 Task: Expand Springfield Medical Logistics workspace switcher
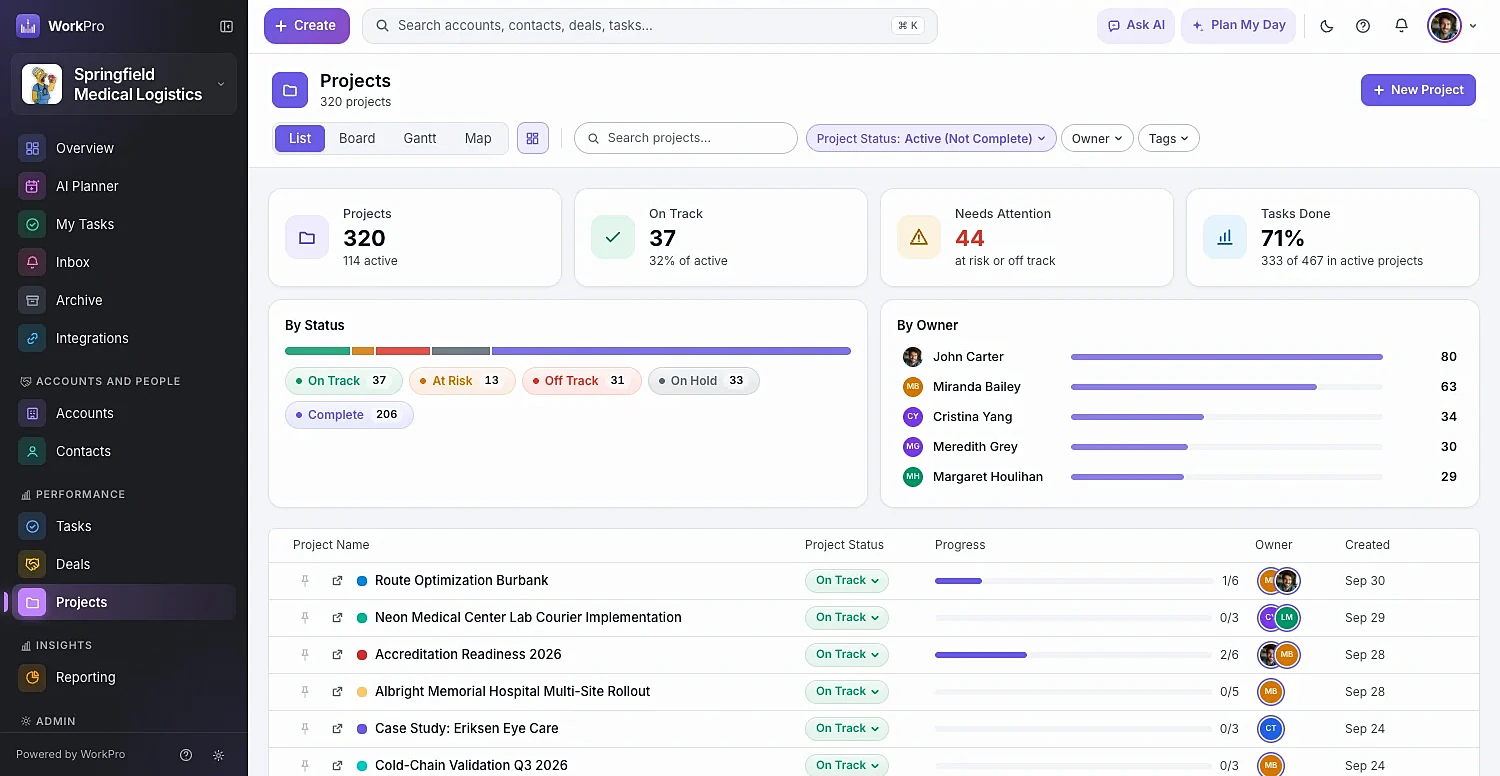pos(124,84)
